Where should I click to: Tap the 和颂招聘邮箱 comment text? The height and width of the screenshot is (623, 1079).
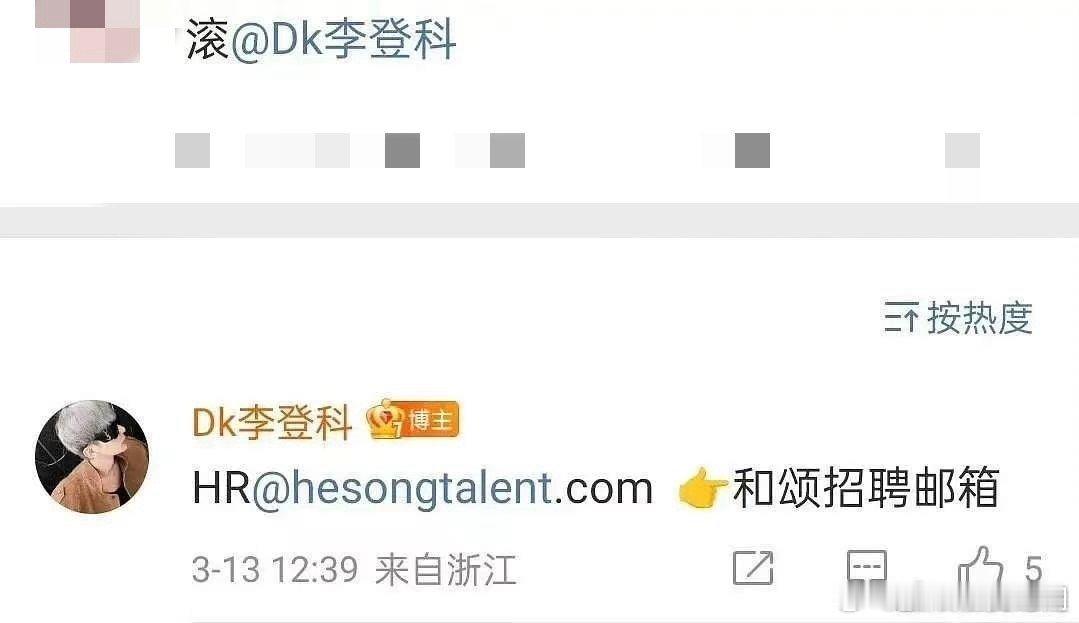point(866,487)
